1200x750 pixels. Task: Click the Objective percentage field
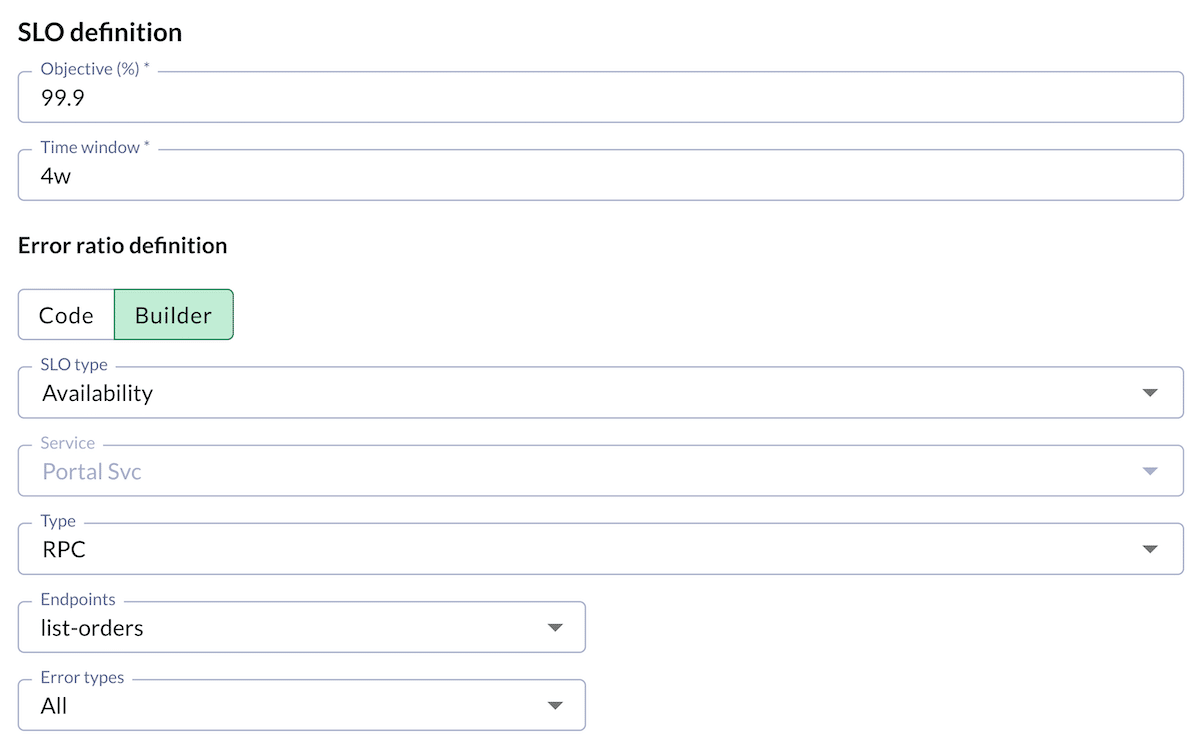coord(600,97)
